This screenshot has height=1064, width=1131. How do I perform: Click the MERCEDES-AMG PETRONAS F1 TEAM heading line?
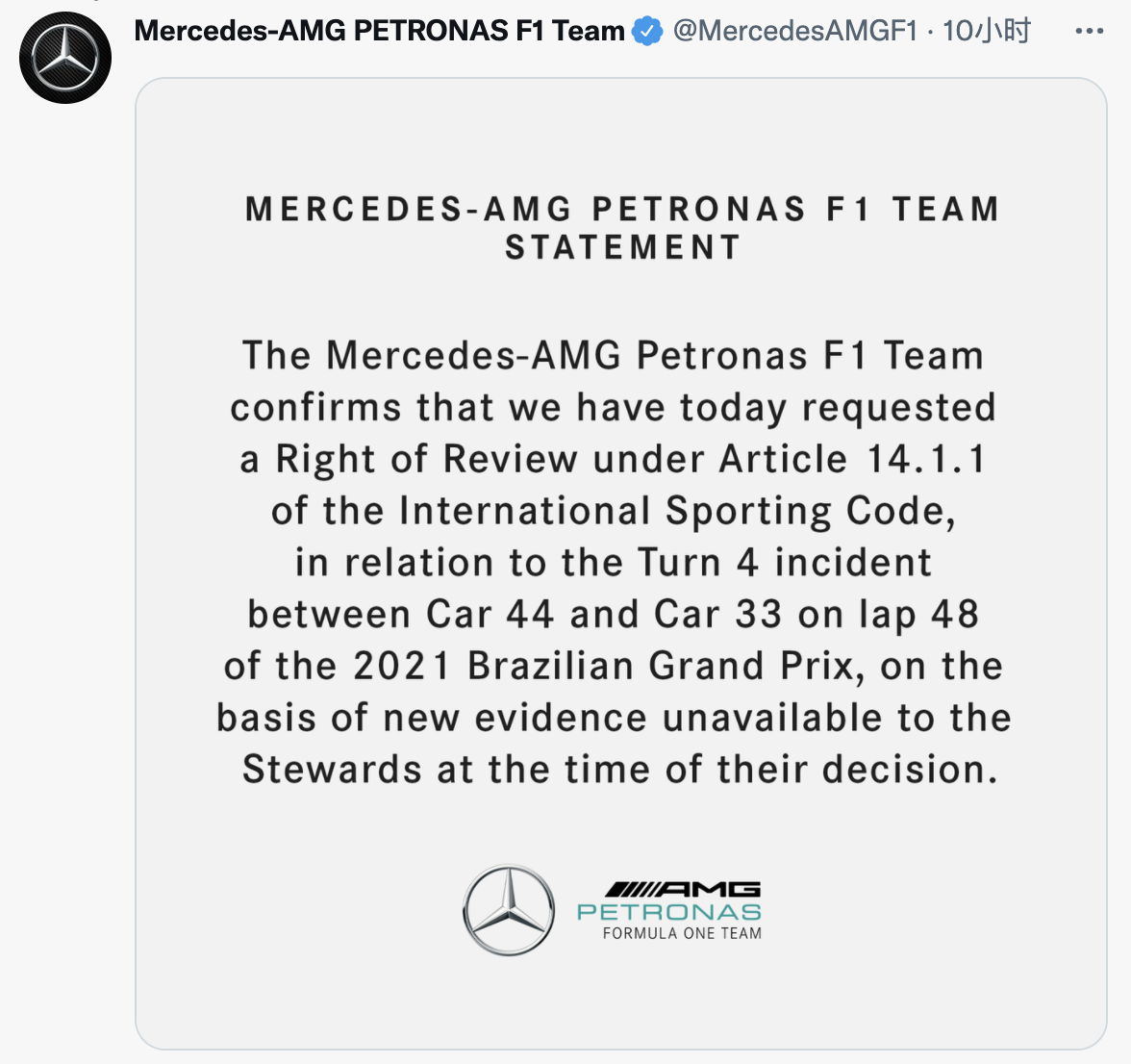pyautogui.click(x=622, y=209)
